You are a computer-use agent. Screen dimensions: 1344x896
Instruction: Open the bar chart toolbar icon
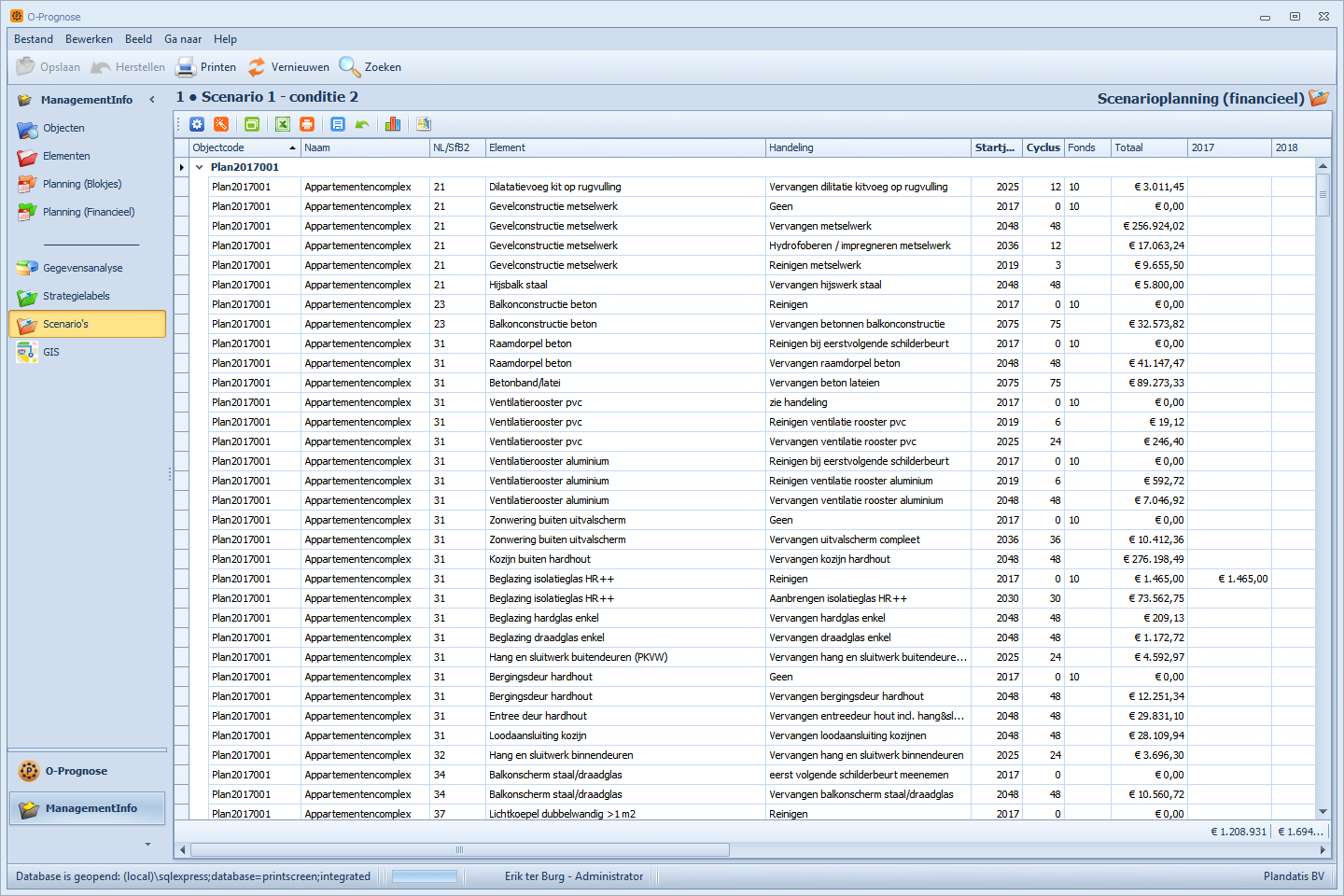pos(393,124)
